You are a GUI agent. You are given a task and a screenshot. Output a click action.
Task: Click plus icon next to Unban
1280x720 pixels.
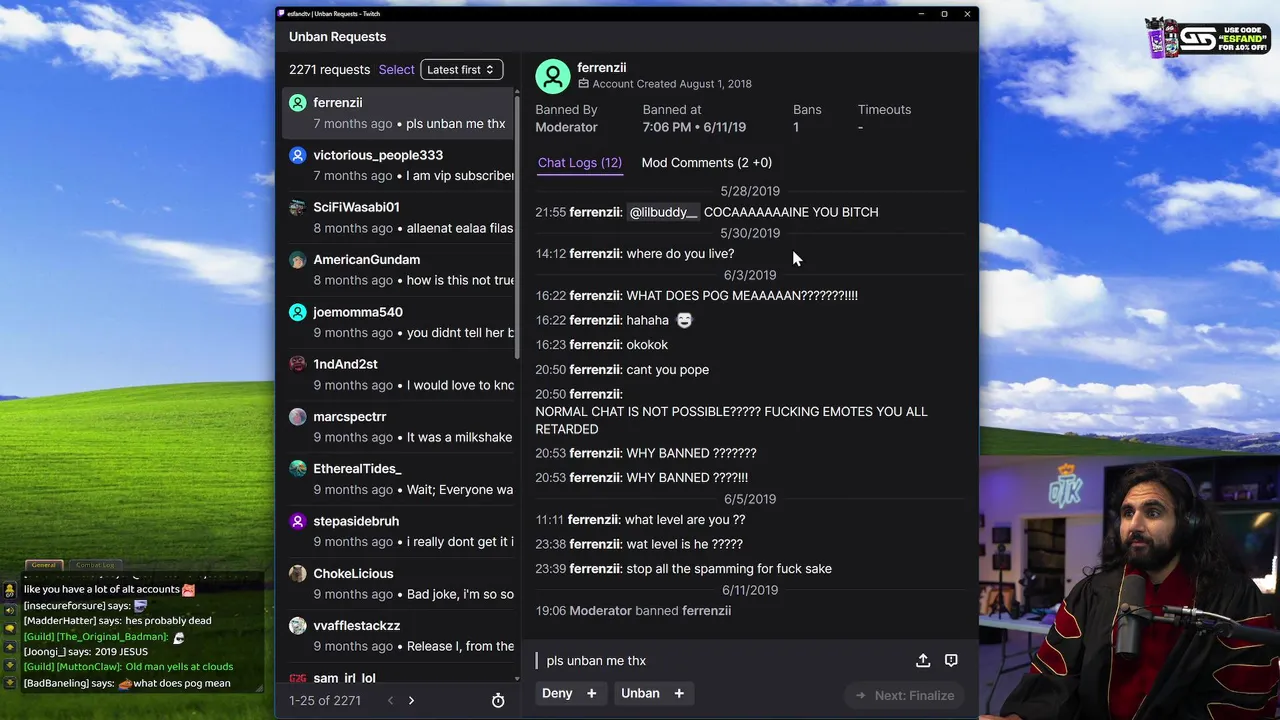point(679,693)
